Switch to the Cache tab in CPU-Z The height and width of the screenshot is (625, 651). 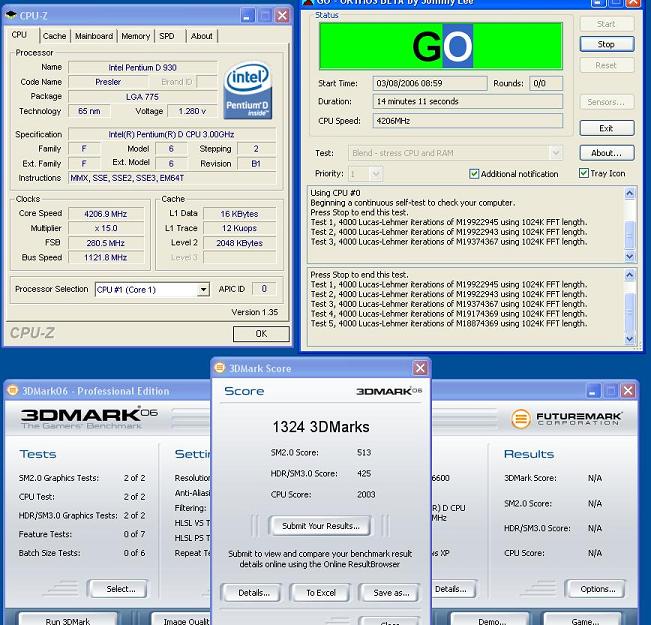point(54,36)
